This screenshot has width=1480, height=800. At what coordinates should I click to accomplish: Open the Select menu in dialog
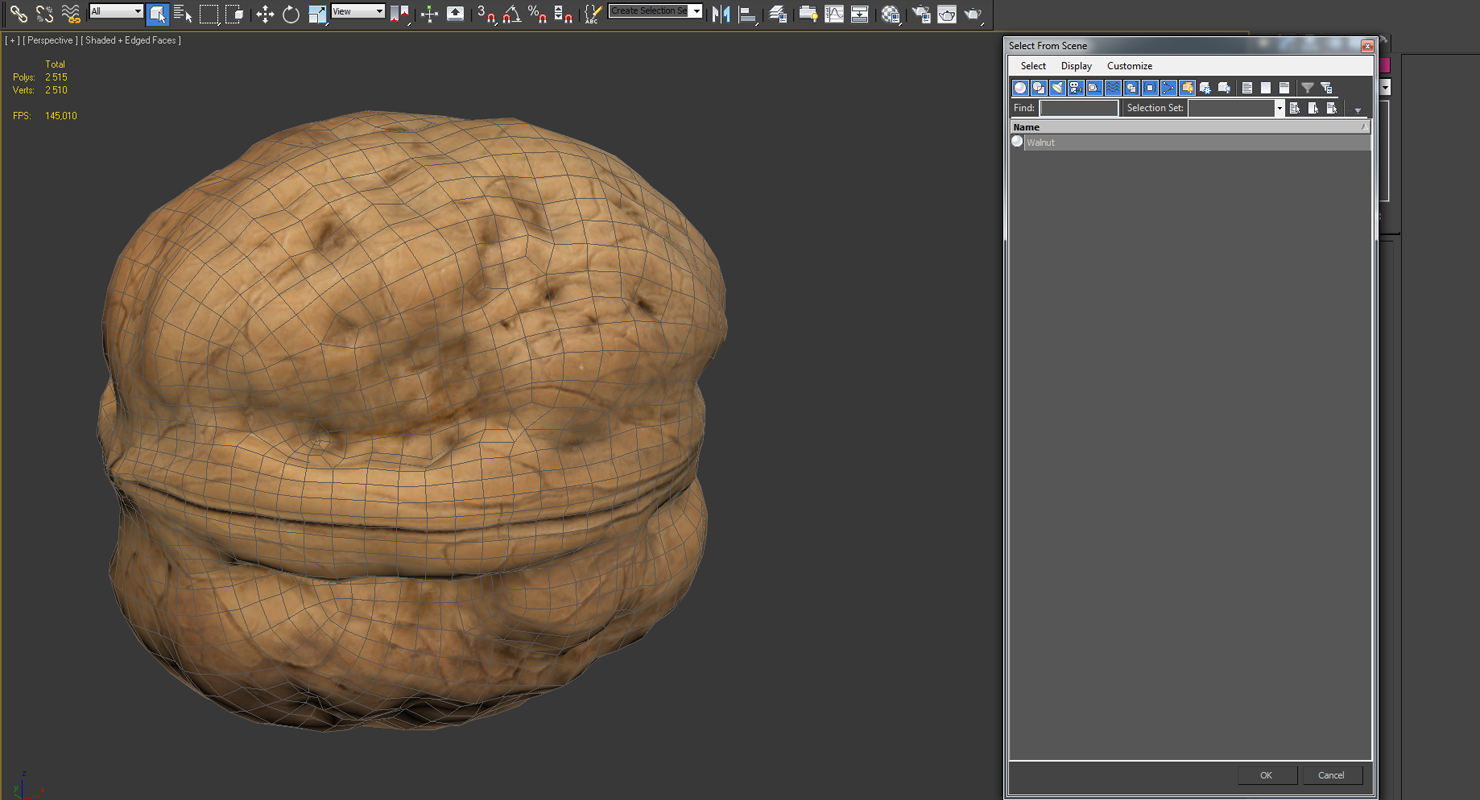pyautogui.click(x=1033, y=66)
